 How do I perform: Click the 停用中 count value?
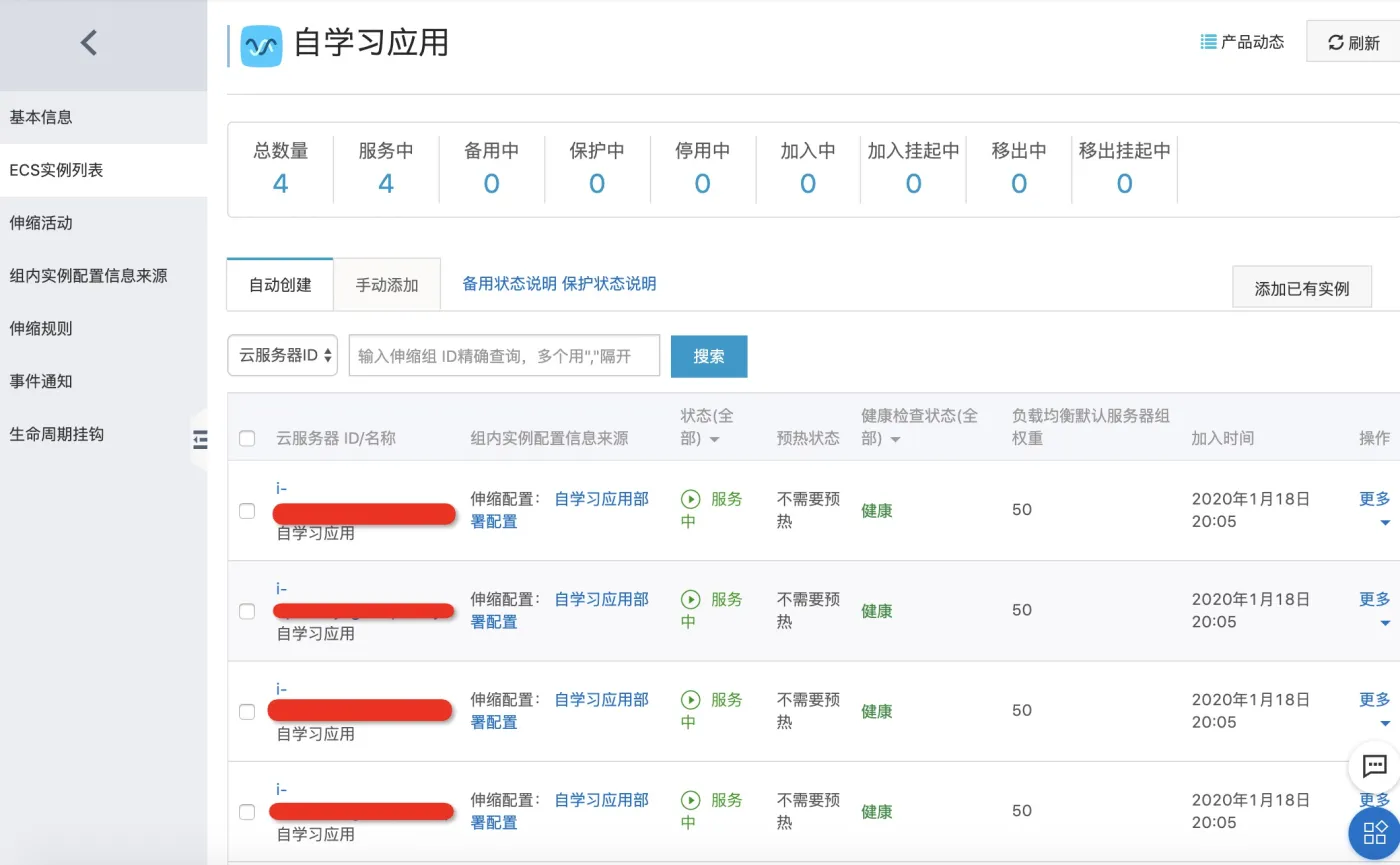[702, 184]
